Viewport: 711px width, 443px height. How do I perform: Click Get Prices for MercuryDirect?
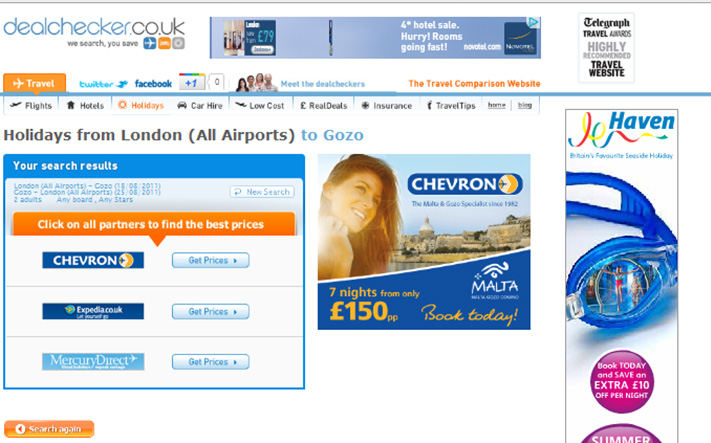coord(210,362)
